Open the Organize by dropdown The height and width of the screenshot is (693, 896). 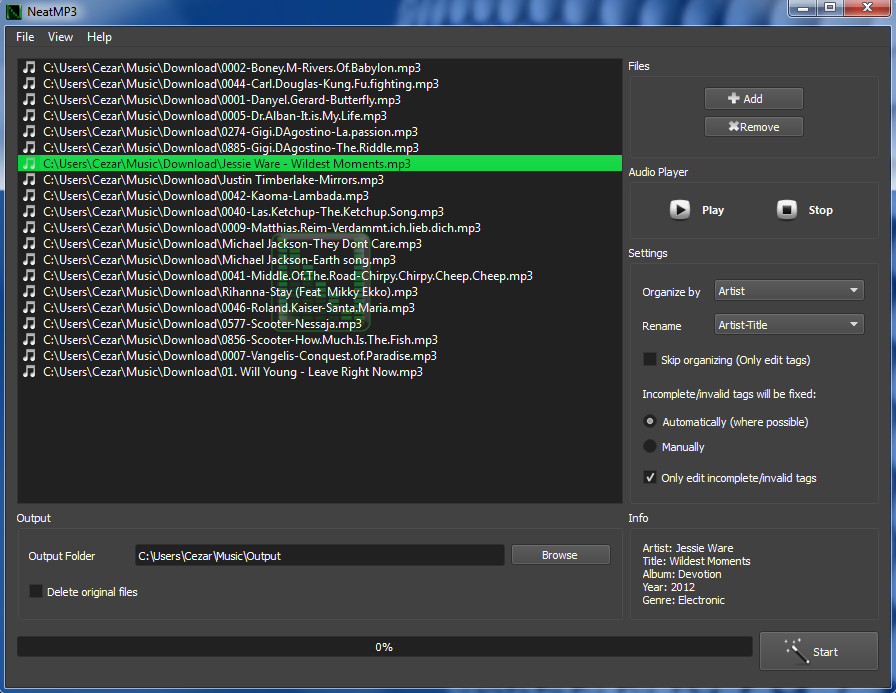coord(789,291)
